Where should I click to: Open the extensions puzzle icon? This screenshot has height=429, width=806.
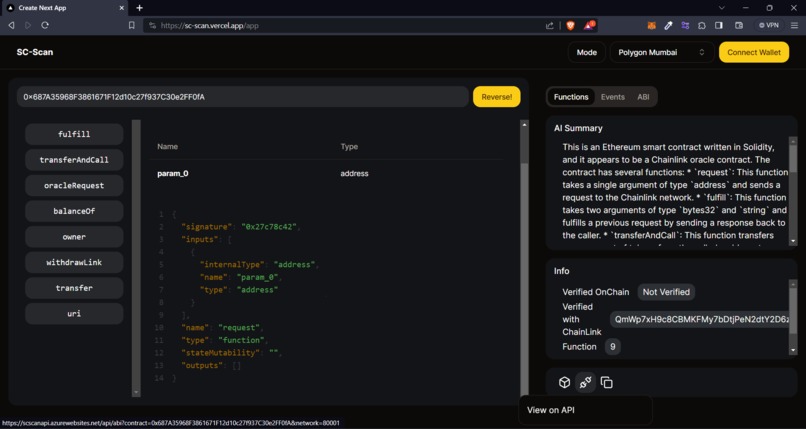[x=702, y=25]
